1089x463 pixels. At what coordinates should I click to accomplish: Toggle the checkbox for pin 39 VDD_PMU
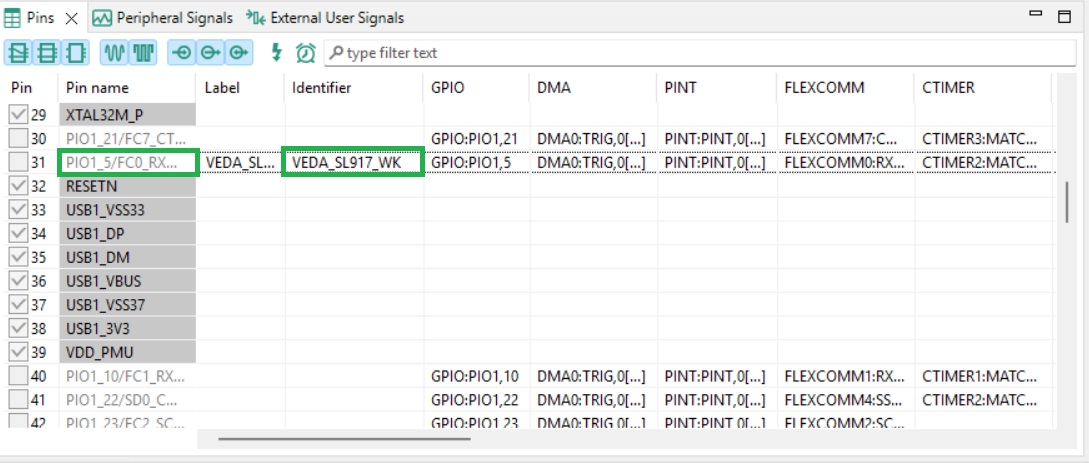tap(18, 352)
